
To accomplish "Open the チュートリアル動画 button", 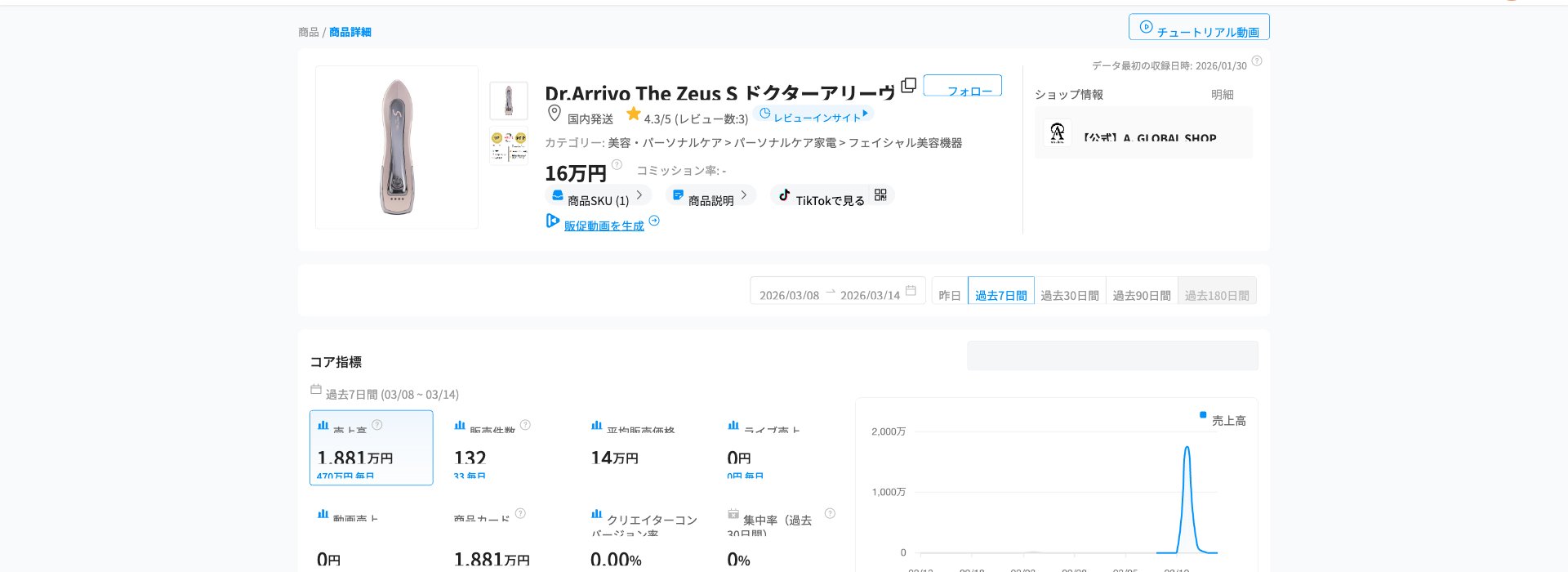I will coord(1199,27).
